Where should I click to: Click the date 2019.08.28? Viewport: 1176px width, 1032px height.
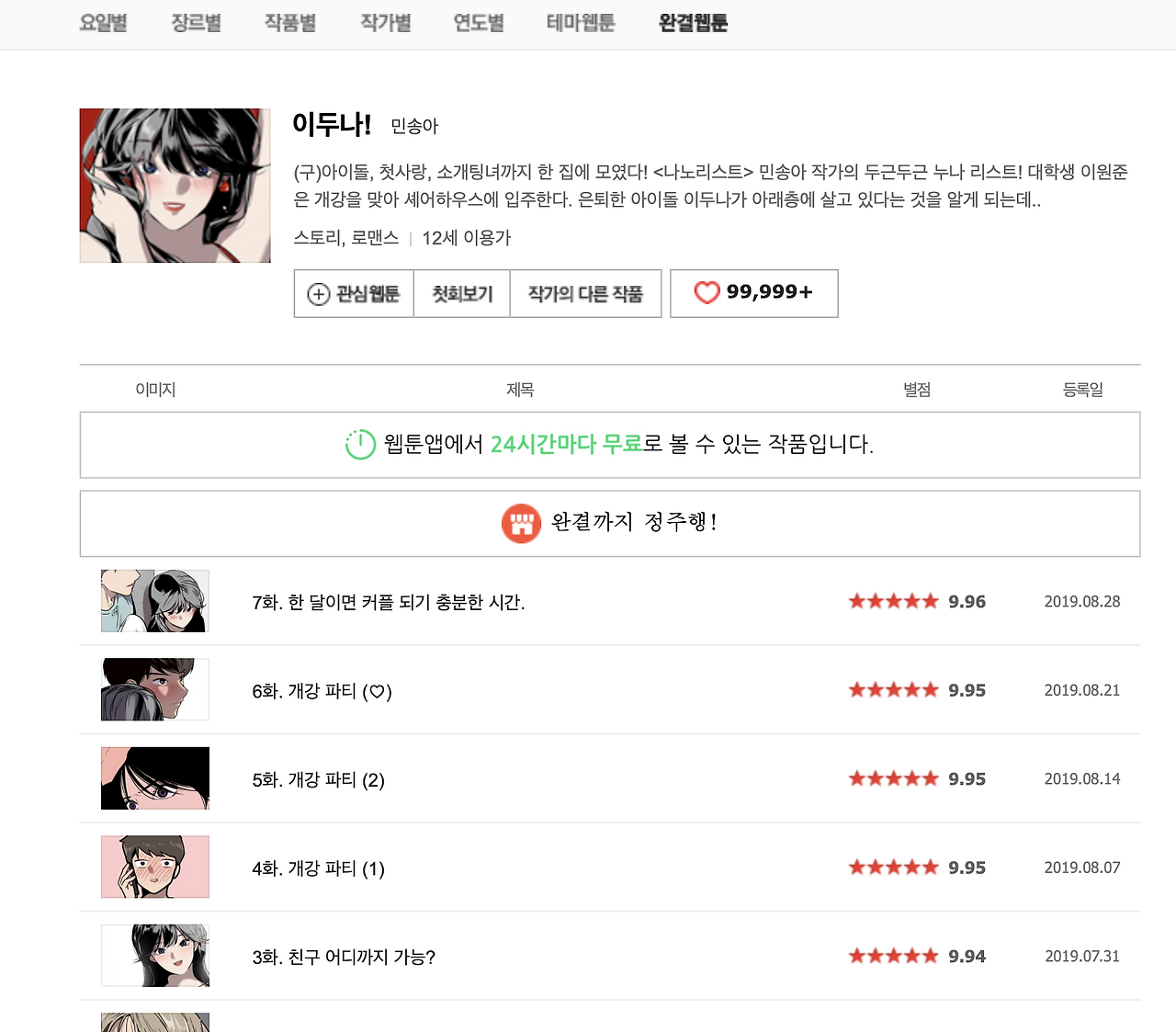1082,602
